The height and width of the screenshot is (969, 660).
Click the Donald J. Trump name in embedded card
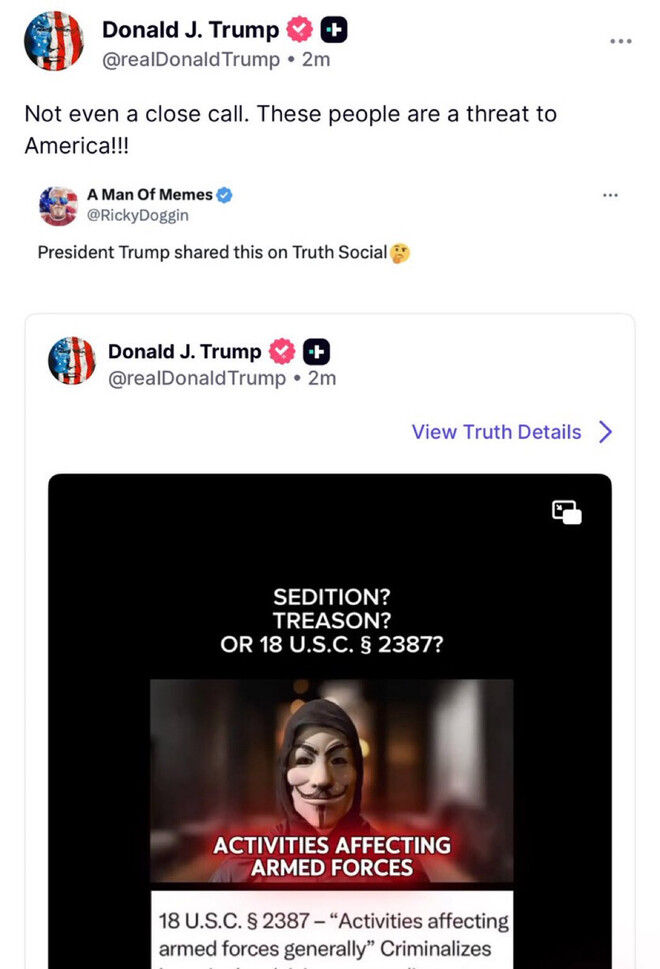[184, 352]
